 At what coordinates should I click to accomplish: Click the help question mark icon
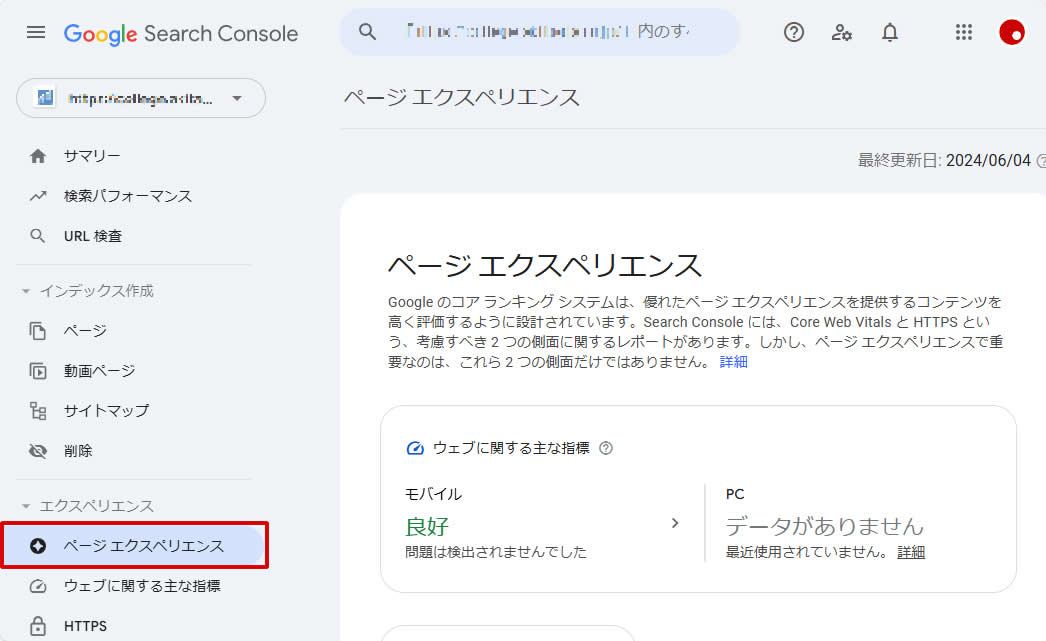pos(794,32)
